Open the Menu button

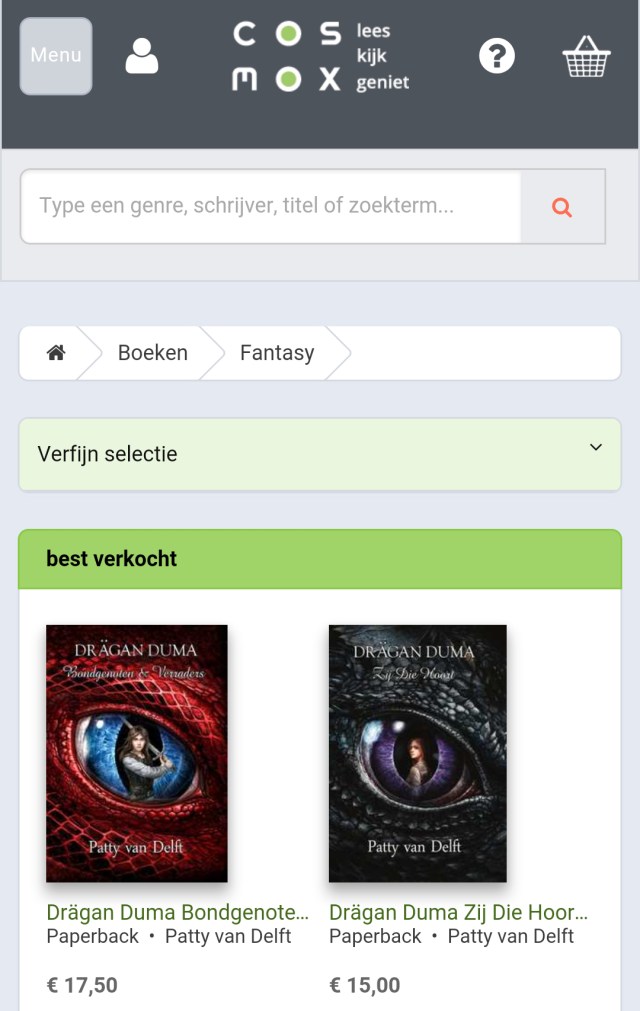(x=56, y=56)
